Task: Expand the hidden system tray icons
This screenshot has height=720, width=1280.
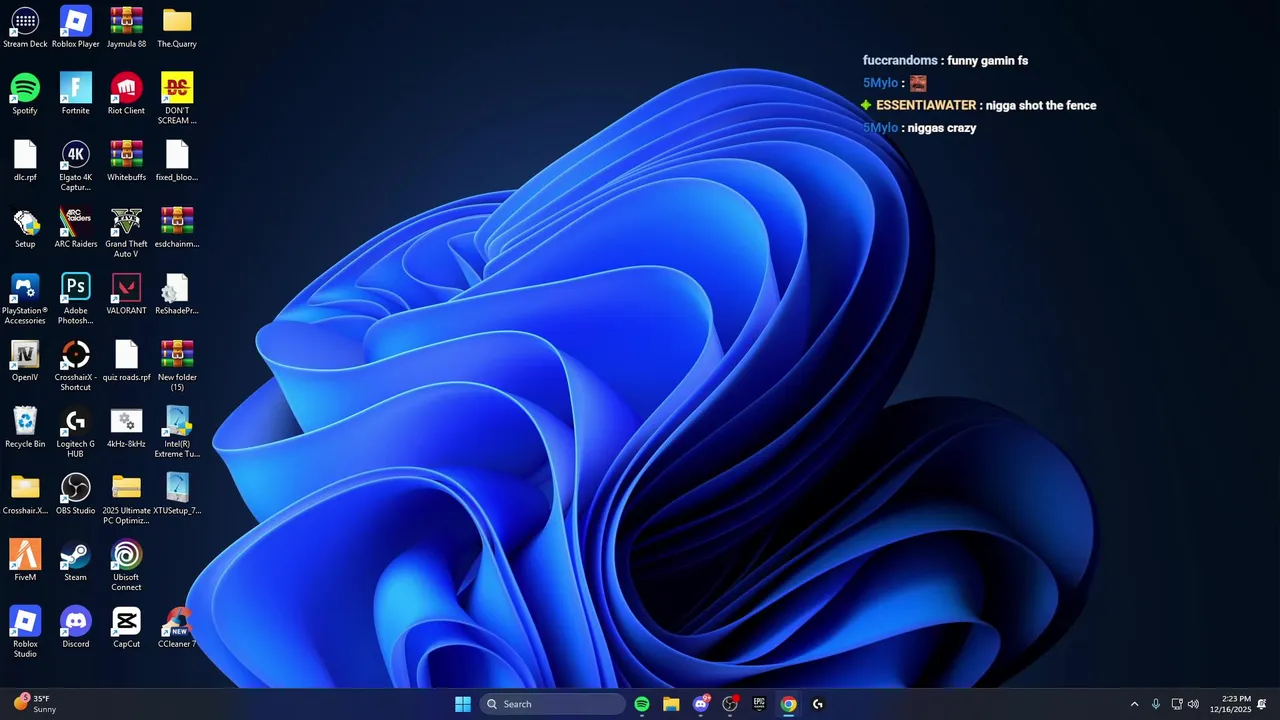Action: (x=1134, y=704)
